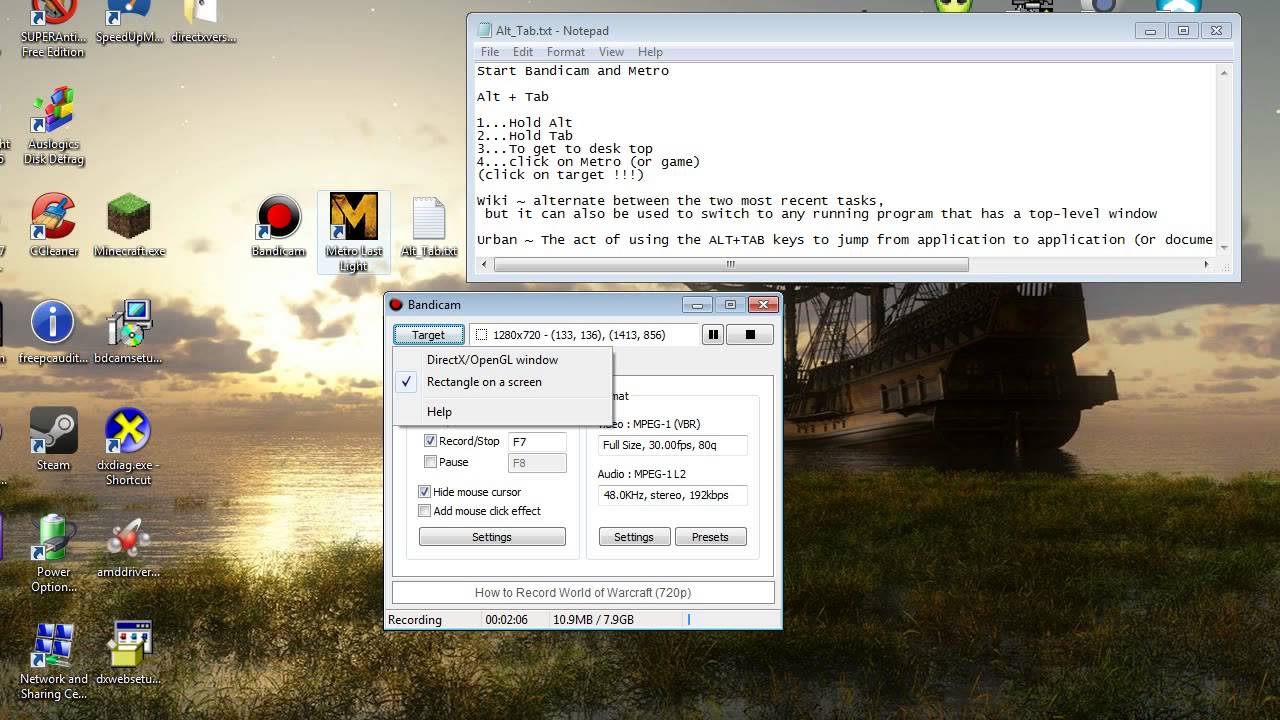Open the amddriver desktop icon
Viewport: 1280px width, 720px height.
129,547
